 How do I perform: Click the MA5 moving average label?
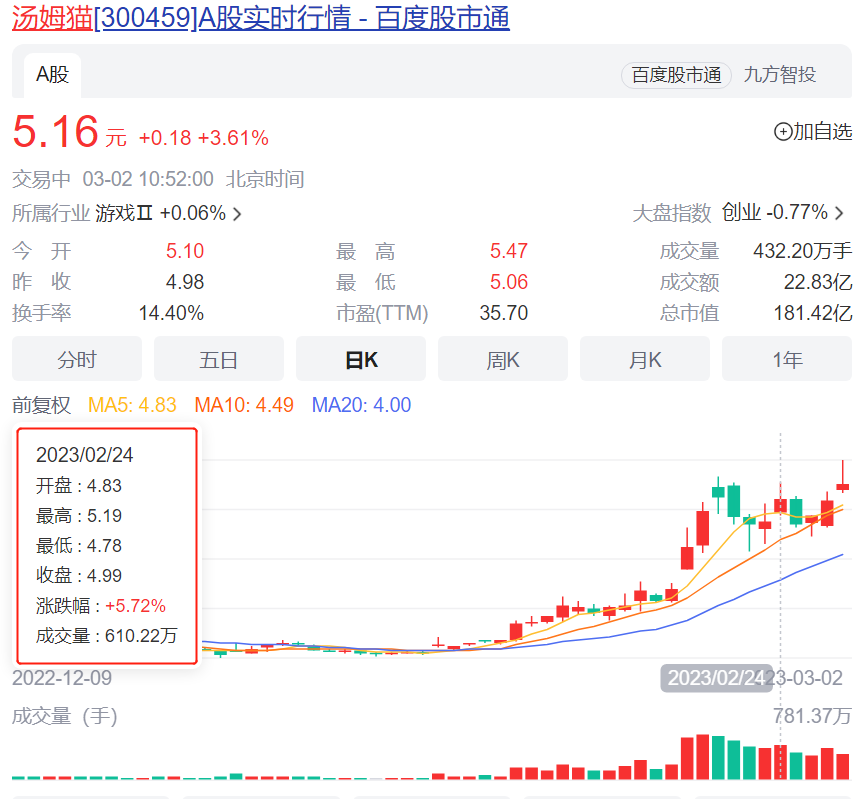pos(132,405)
